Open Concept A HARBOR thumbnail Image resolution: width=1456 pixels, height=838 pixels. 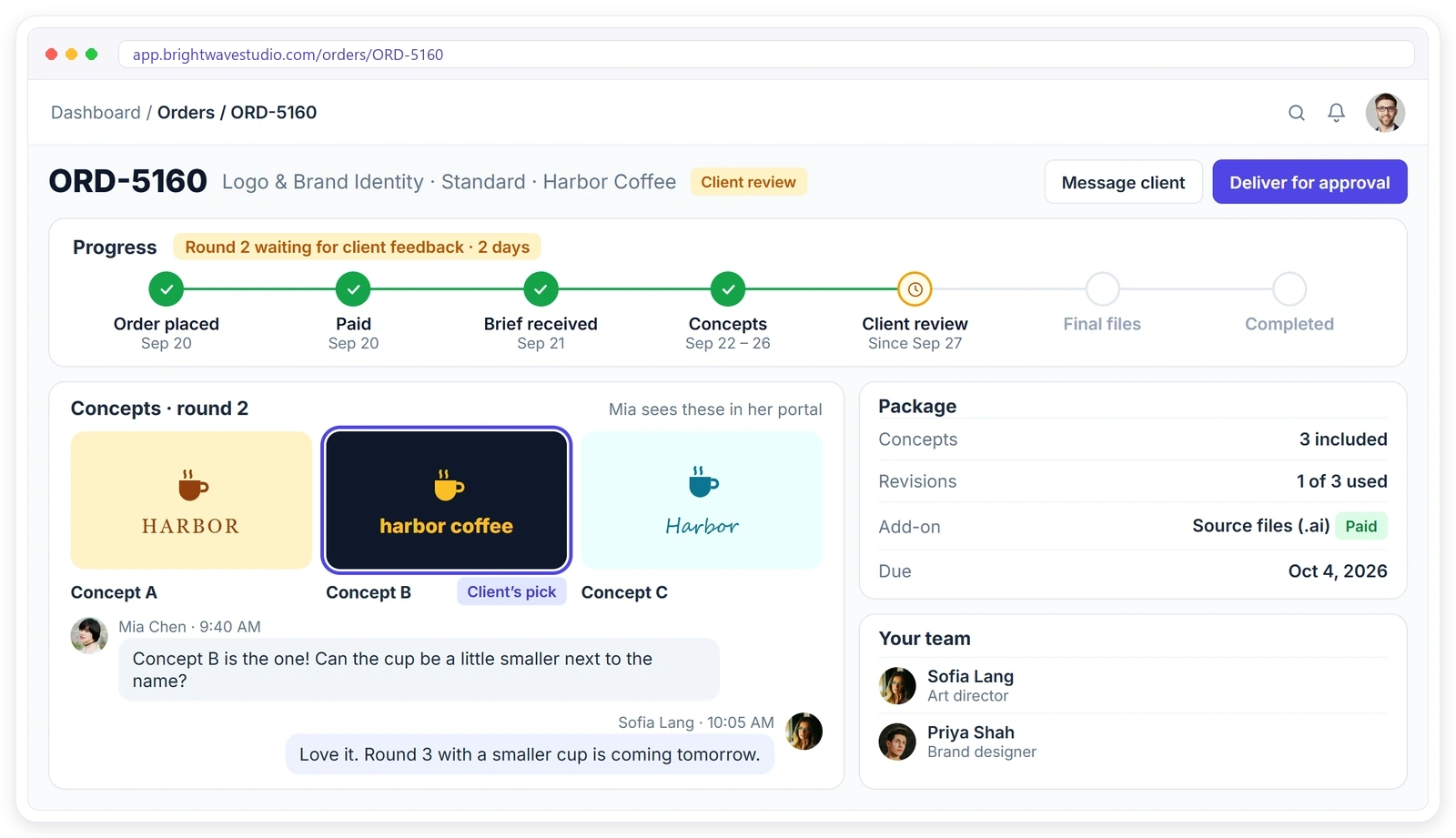pyautogui.click(x=191, y=500)
